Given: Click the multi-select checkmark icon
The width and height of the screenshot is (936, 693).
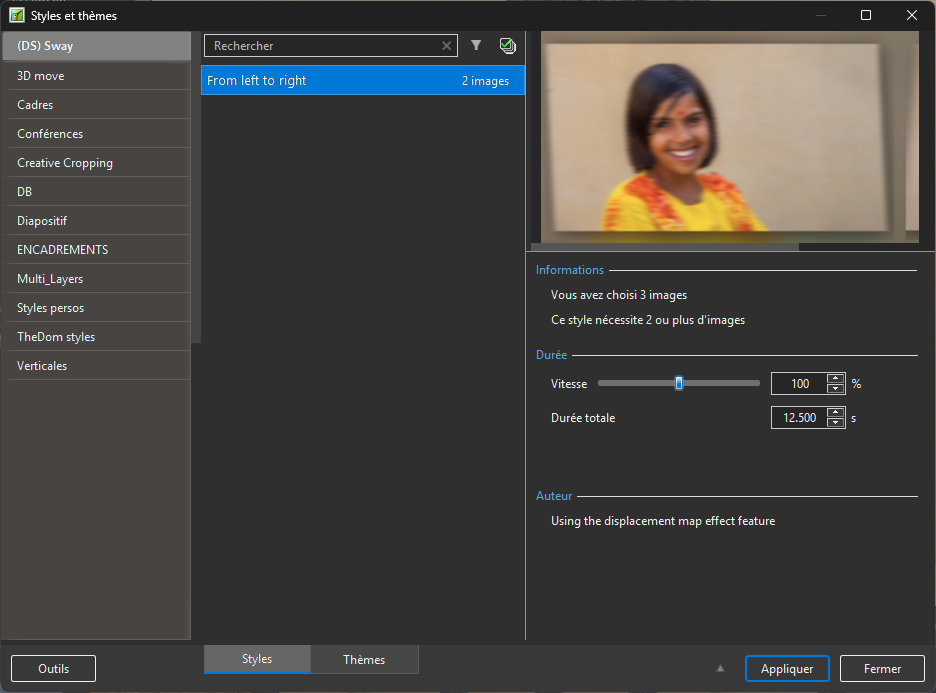Looking at the screenshot, I should tap(507, 46).
